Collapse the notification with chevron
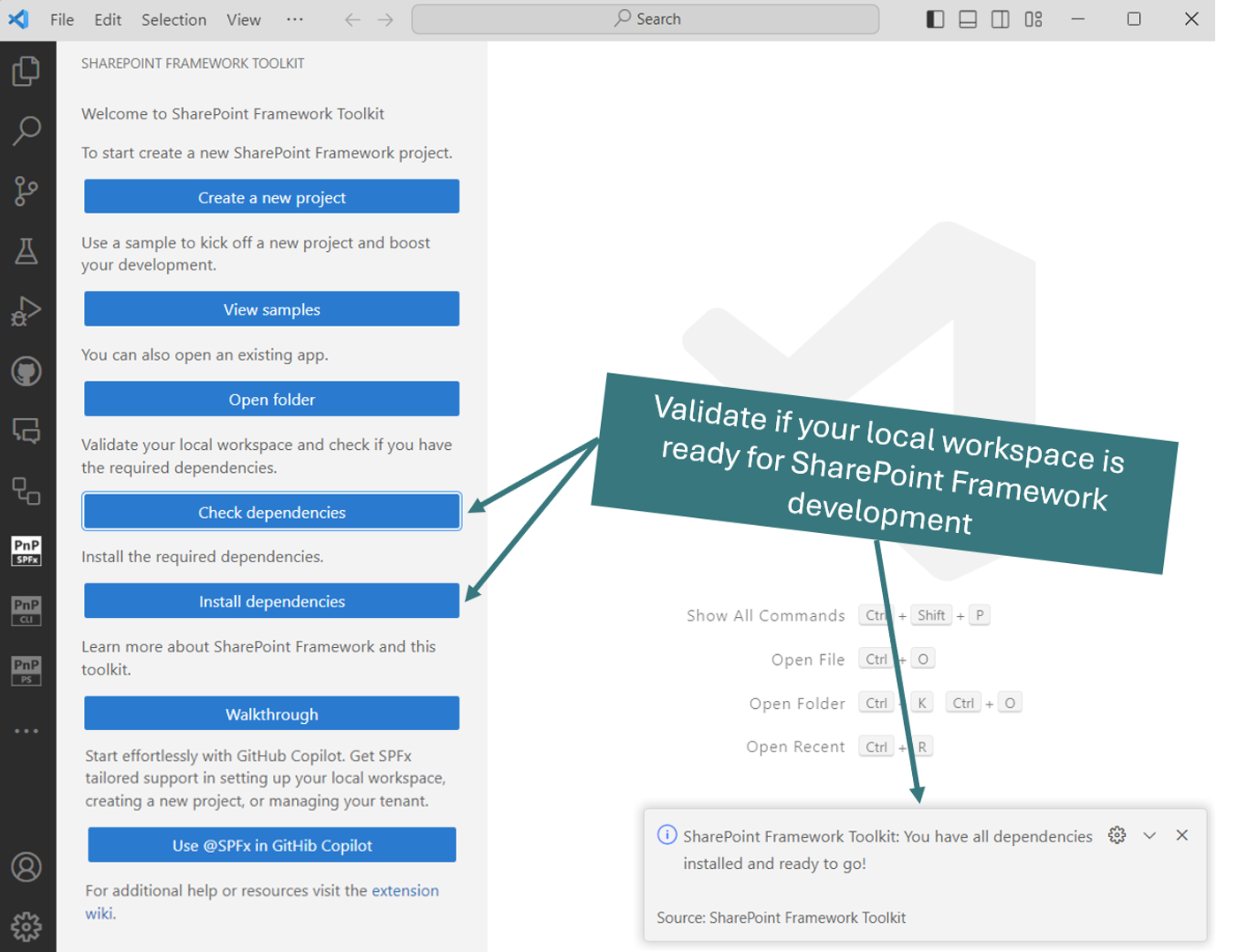The image size is (1247, 952). [1150, 835]
